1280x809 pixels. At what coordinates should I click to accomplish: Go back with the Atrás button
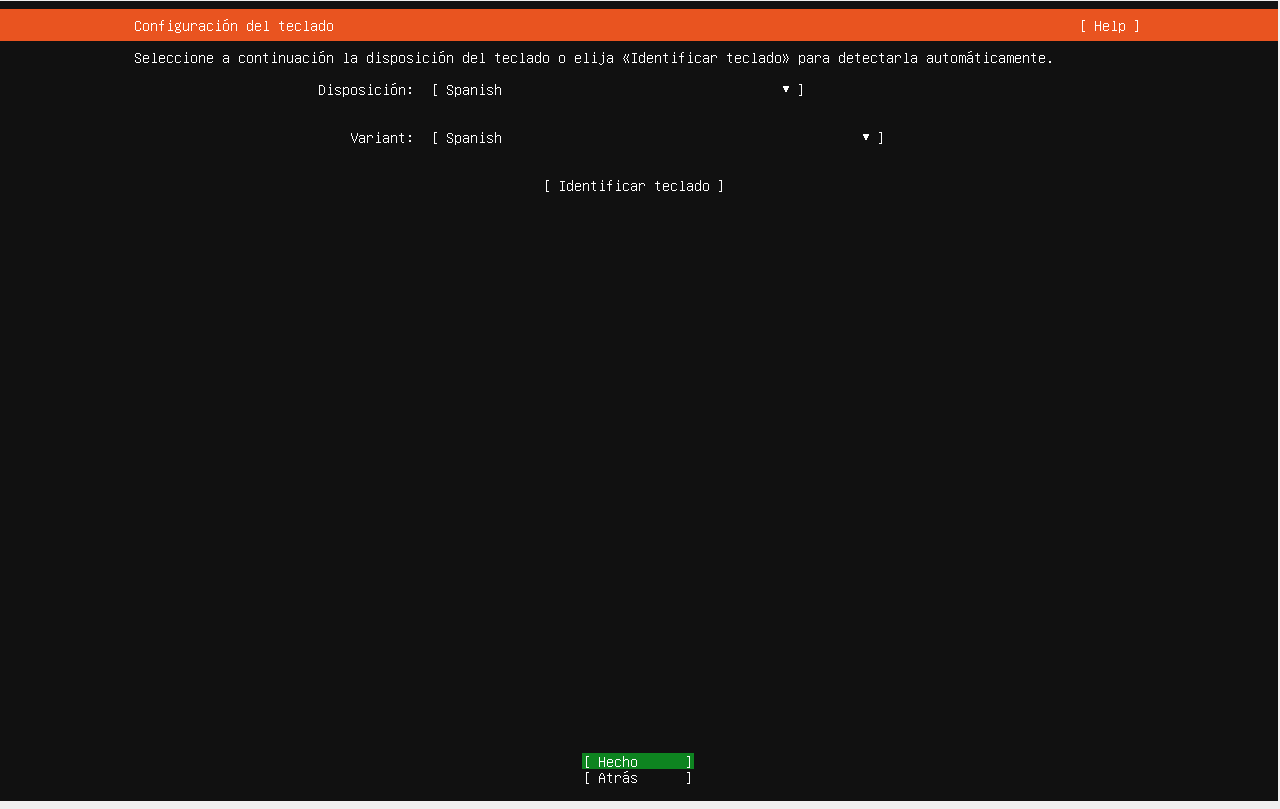(x=638, y=778)
